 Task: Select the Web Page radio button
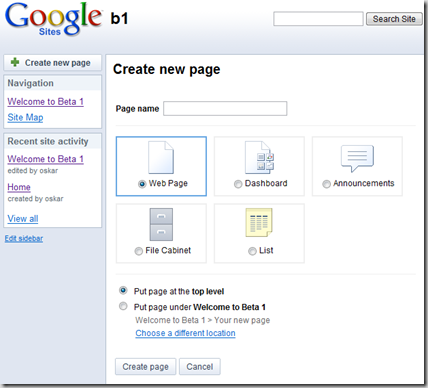(x=142, y=184)
